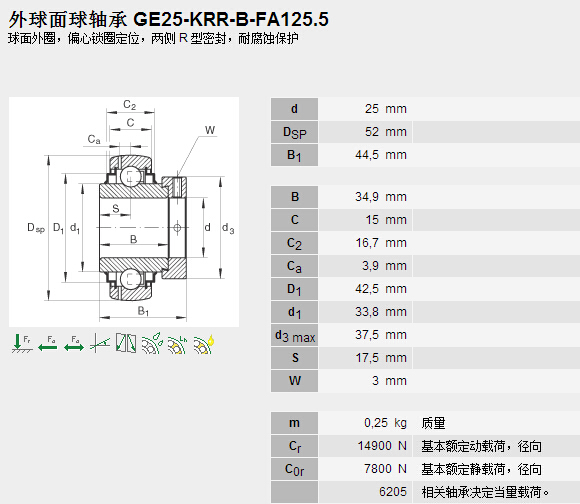
Task: Click the '3 mm' value
Action: click(x=389, y=381)
